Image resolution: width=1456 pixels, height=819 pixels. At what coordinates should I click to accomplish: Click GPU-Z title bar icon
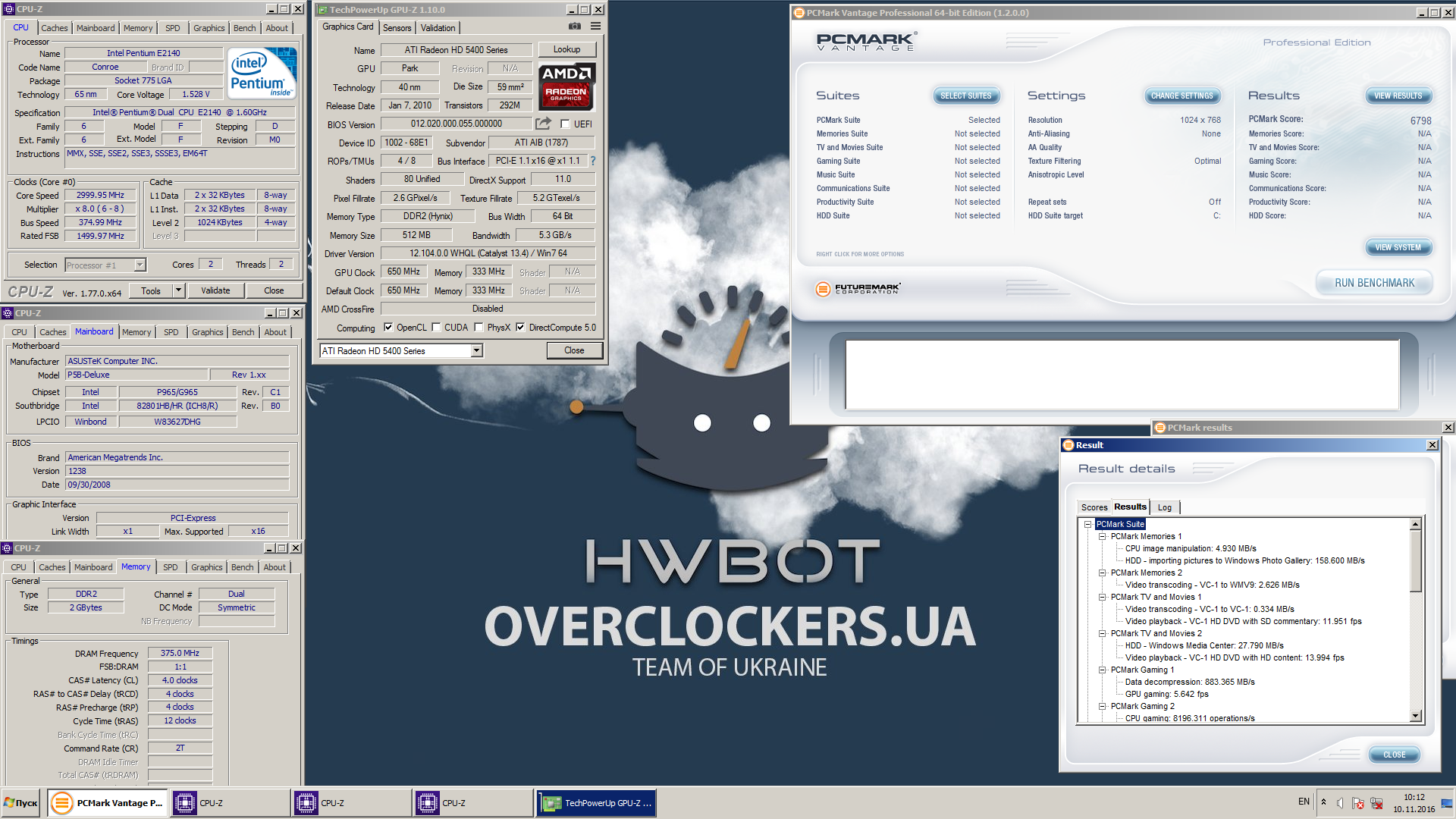322,10
